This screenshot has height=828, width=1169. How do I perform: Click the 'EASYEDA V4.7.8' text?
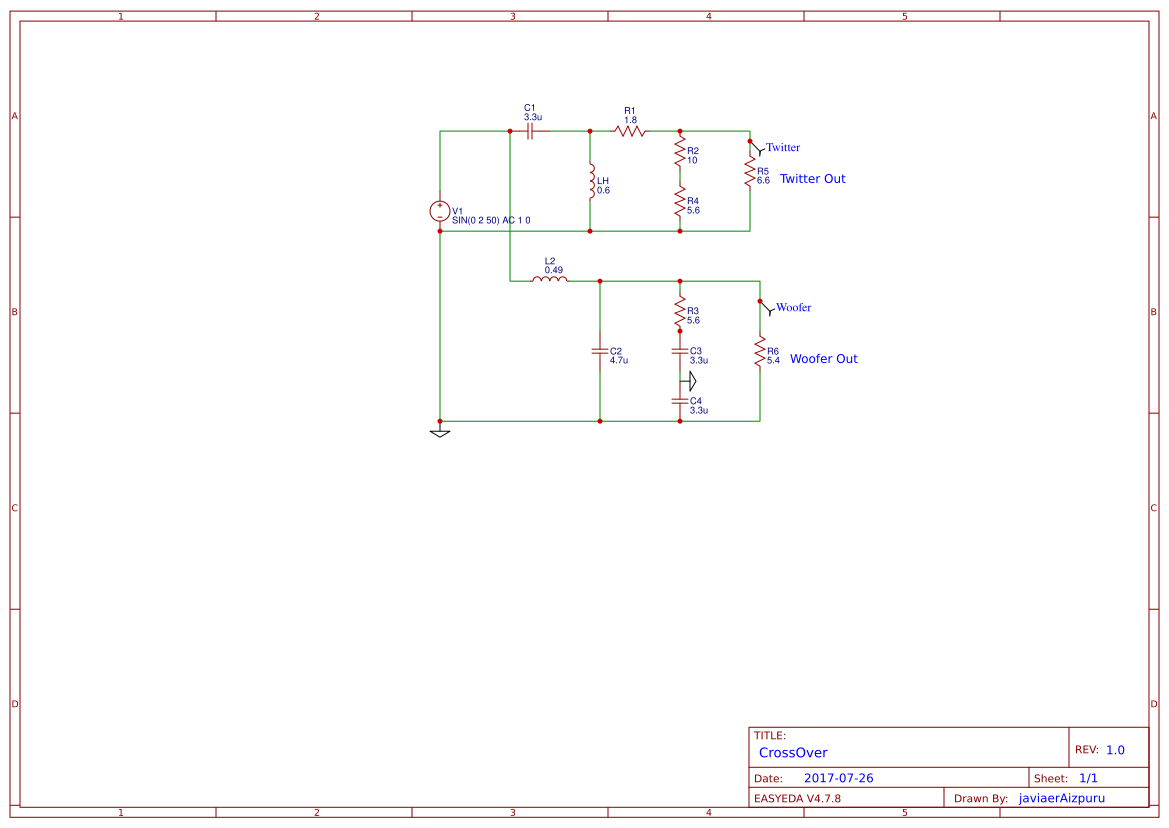click(x=798, y=798)
